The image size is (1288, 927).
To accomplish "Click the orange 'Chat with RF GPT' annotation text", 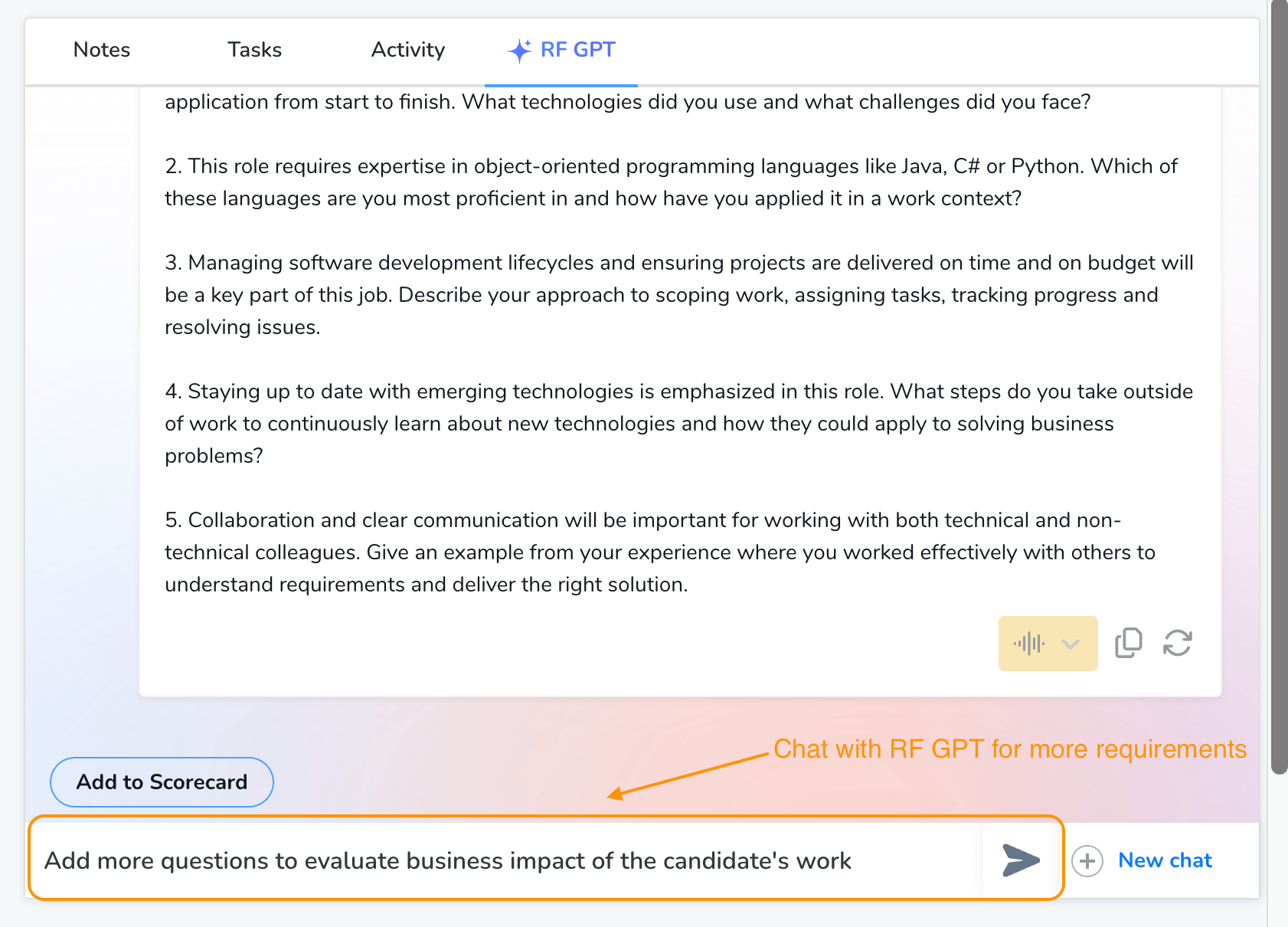I will [x=1009, y=749].
